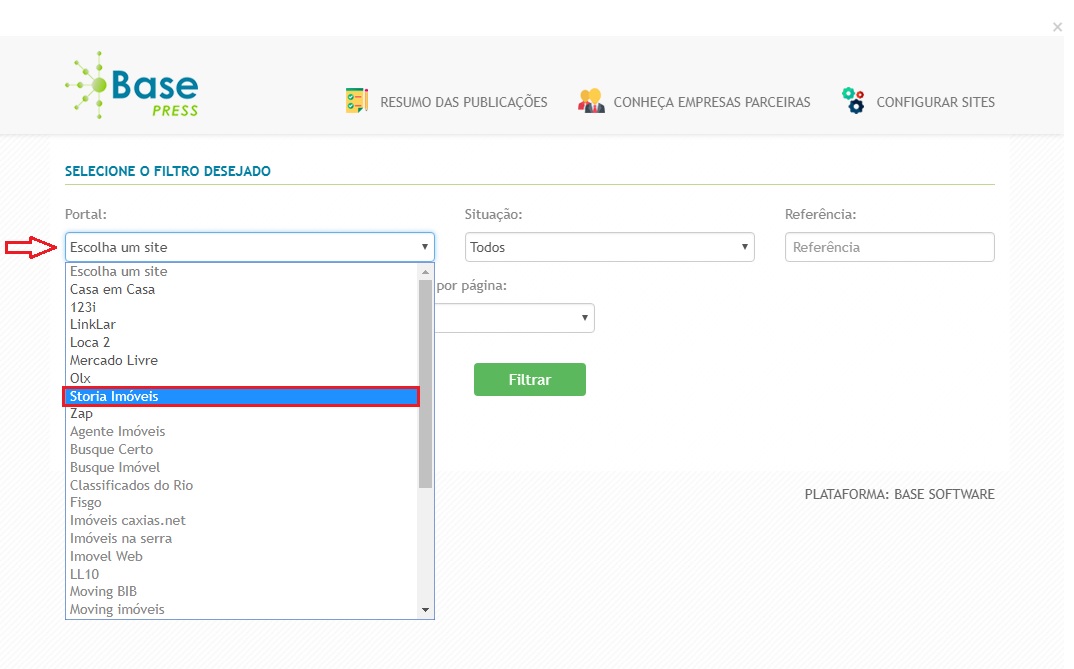Click the Resumo das Publicações checklist icon
1074x669 pixels.
(x=357, y=101)
